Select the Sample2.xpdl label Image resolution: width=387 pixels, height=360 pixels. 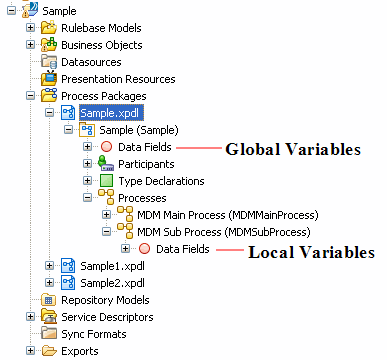point(113,283)
